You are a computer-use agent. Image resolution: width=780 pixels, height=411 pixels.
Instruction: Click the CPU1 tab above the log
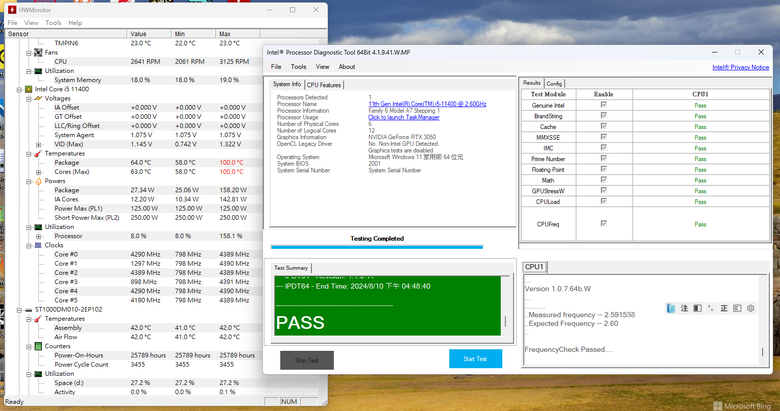point(534,267)
